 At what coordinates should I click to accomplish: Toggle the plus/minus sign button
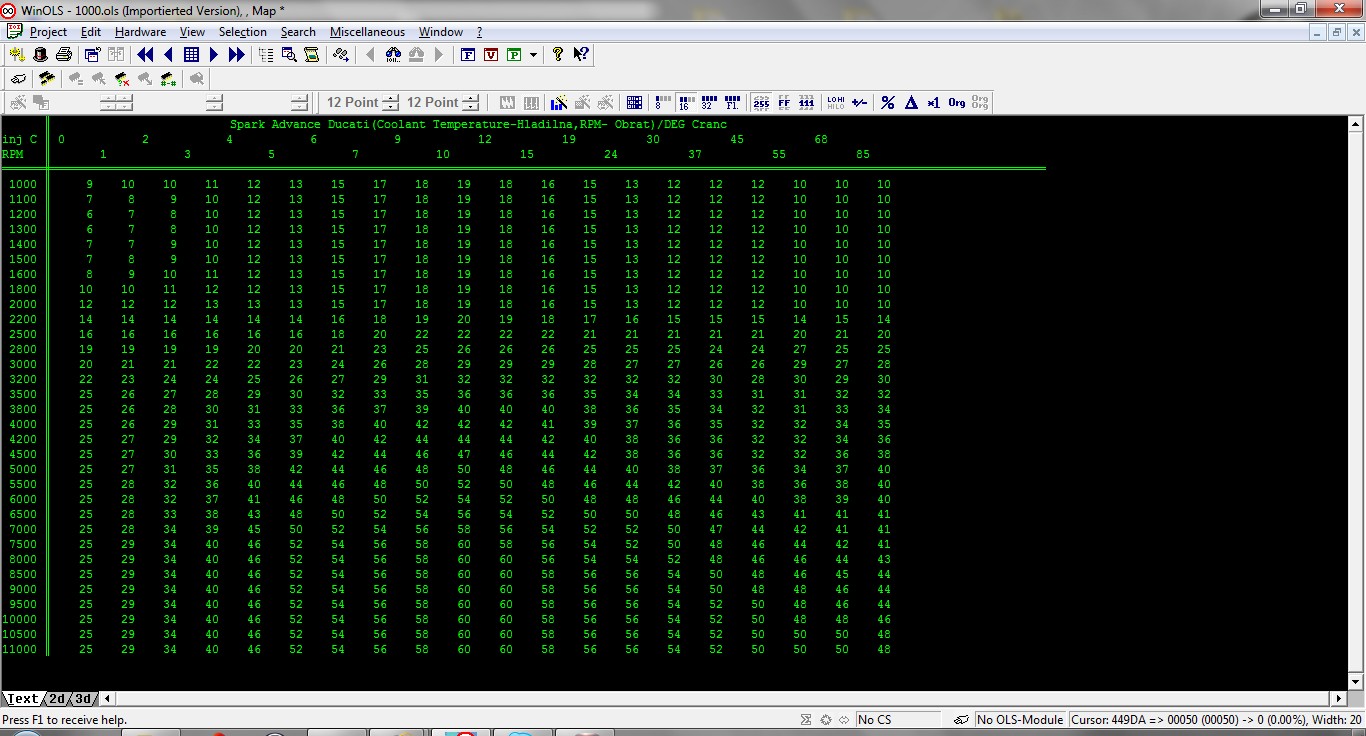pyautogui.click(x=859, y=102)
